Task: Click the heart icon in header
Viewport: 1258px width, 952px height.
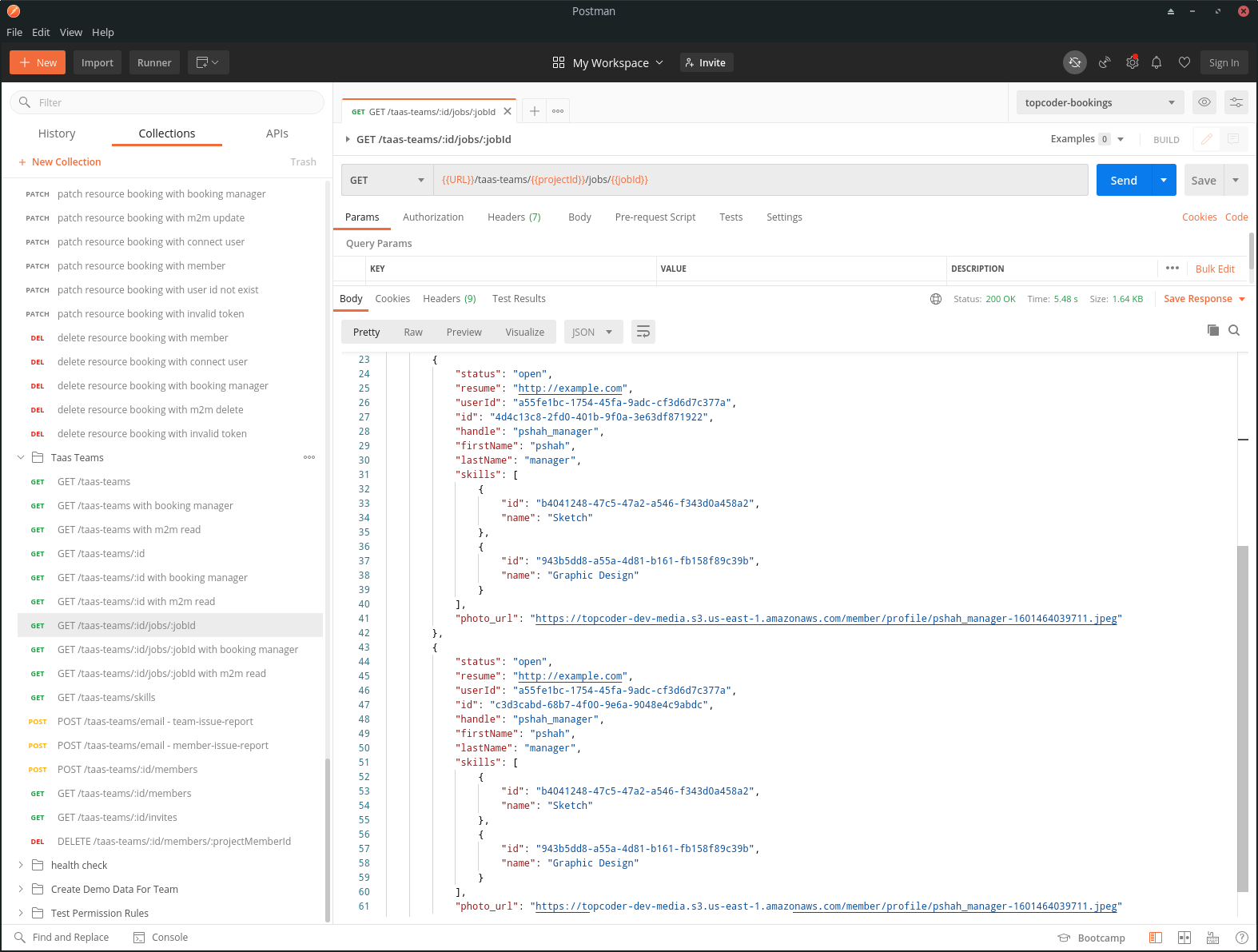Action: point(1184,62)
